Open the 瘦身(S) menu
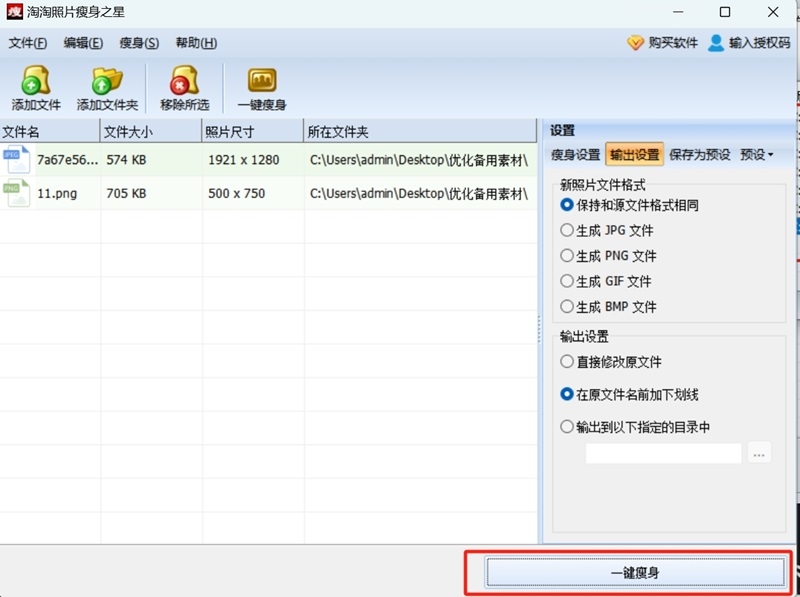The height and width of the screenshot is (597, 800). (139, 43)
